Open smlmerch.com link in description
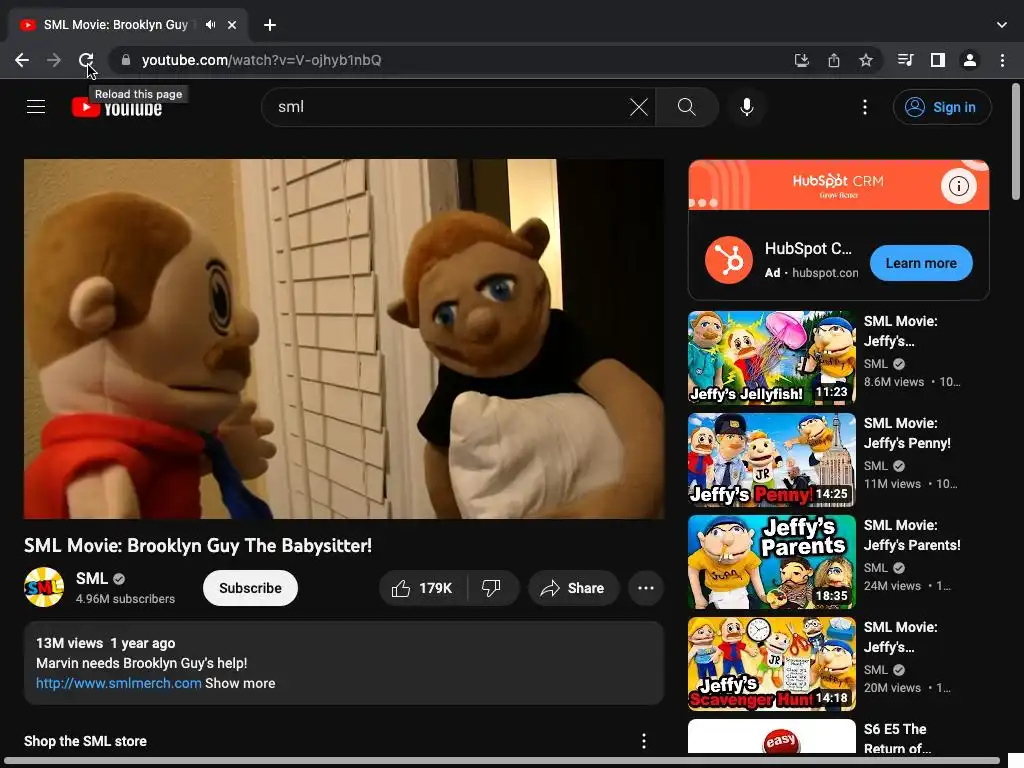Viewport: 1024px width, 768px height. pyautogui.click(x=118, y=683)
